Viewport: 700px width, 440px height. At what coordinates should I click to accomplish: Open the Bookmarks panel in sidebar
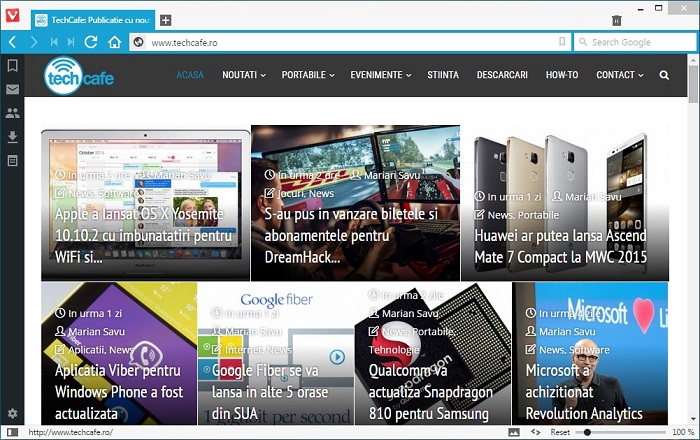pyautogui.click(x=12, y=65)
